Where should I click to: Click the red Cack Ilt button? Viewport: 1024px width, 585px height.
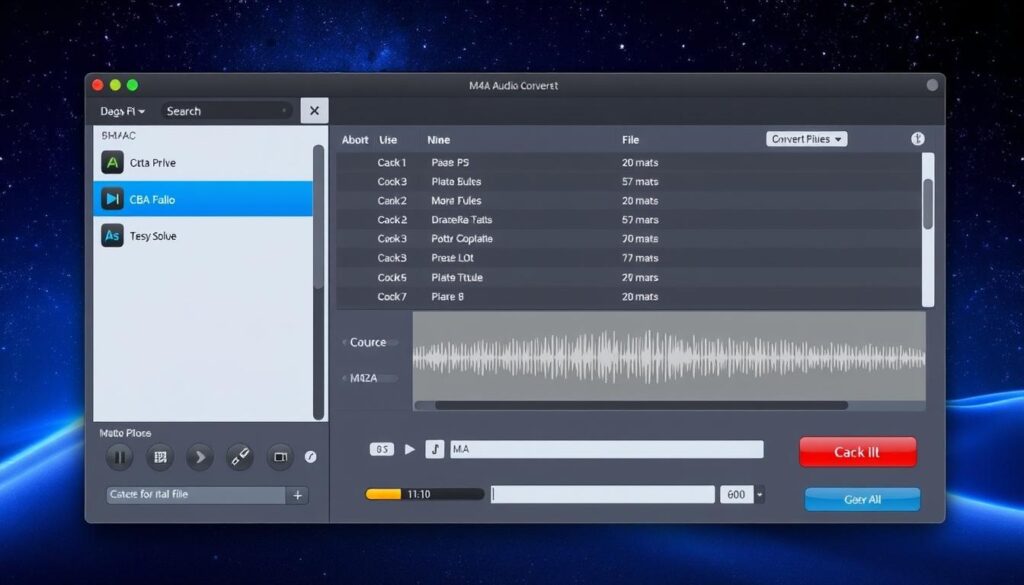(857, 452)
